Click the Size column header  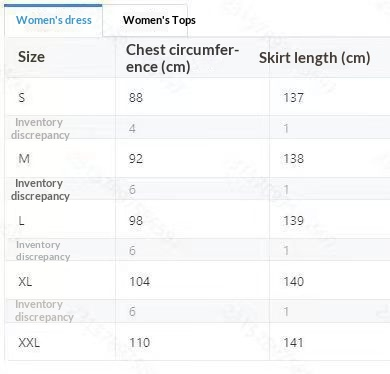(31, 57)
